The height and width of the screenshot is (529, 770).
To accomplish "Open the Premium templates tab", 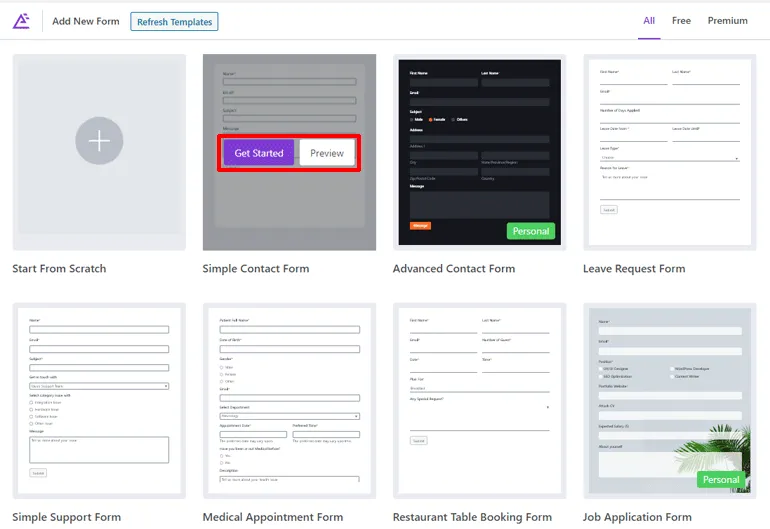I will point(727,20).
